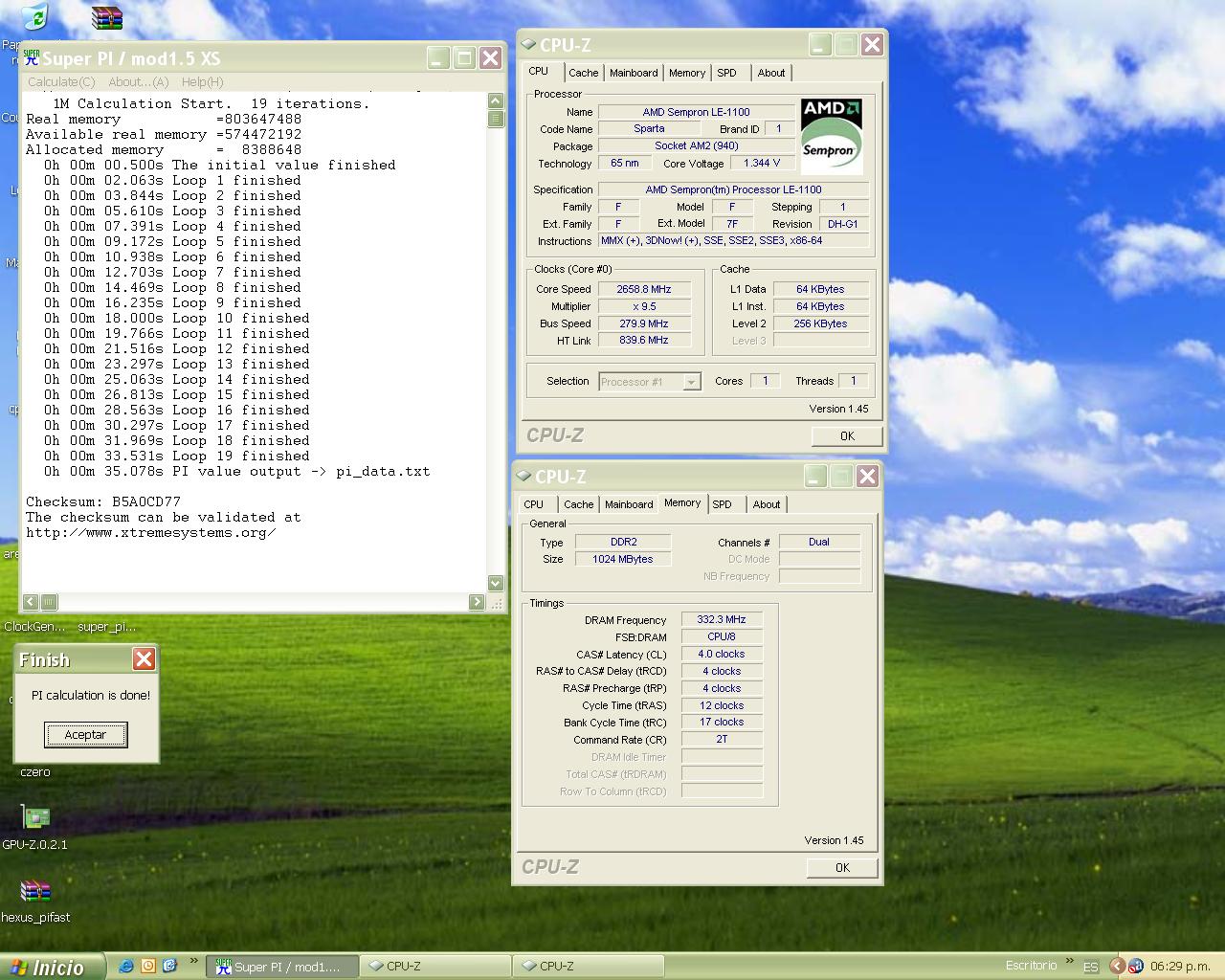Image resolution: width=1225 pixels, height=980 pixels.
Task: Open the czero desktop shortcut
Action: coord(34,771)
